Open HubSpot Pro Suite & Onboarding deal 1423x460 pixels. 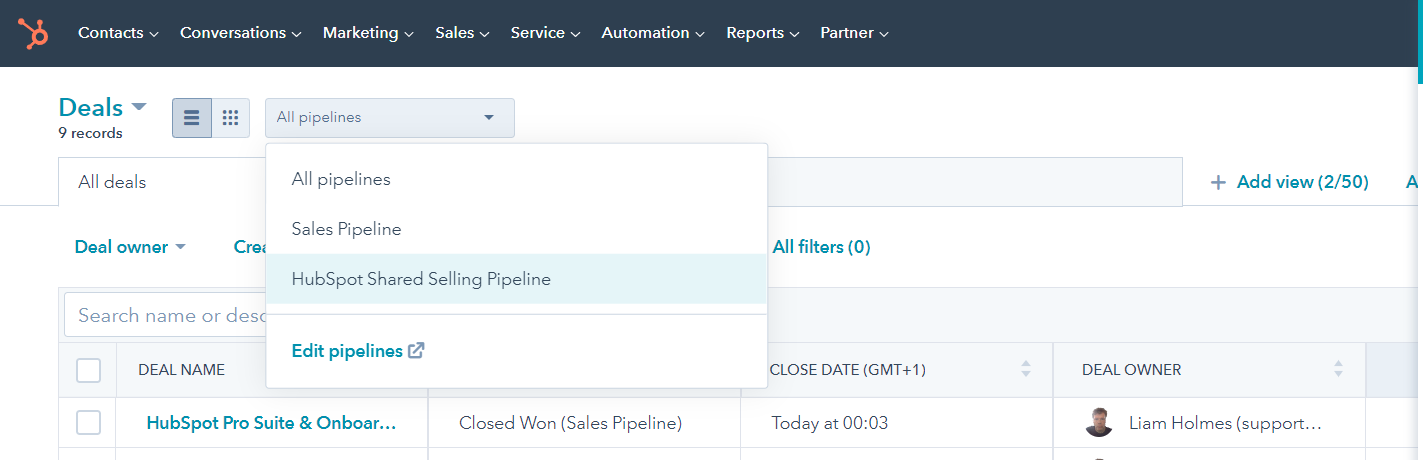(271, 423)
